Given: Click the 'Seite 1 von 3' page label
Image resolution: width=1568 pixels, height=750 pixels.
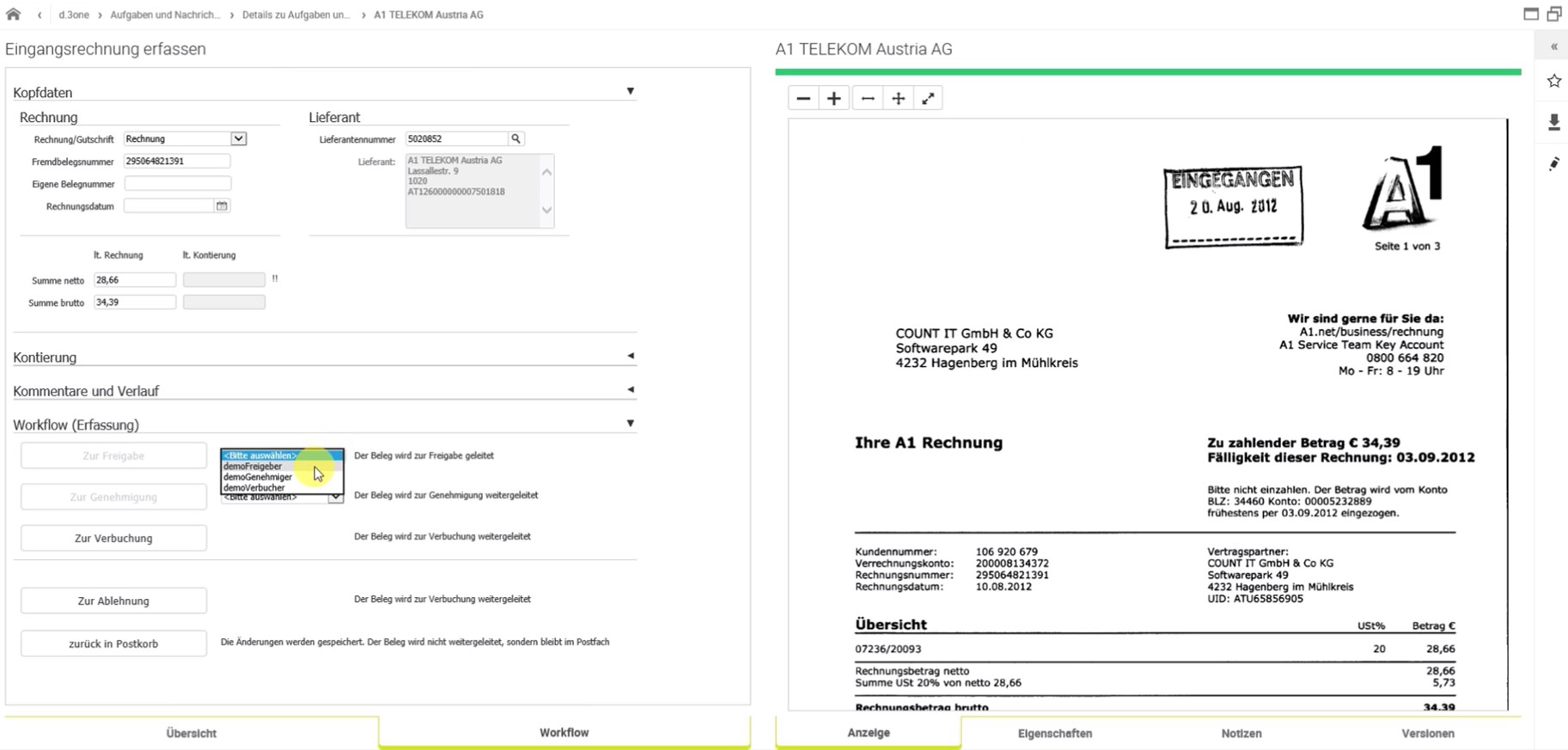Looking at the screenshot, I should tap(1407, 246).
